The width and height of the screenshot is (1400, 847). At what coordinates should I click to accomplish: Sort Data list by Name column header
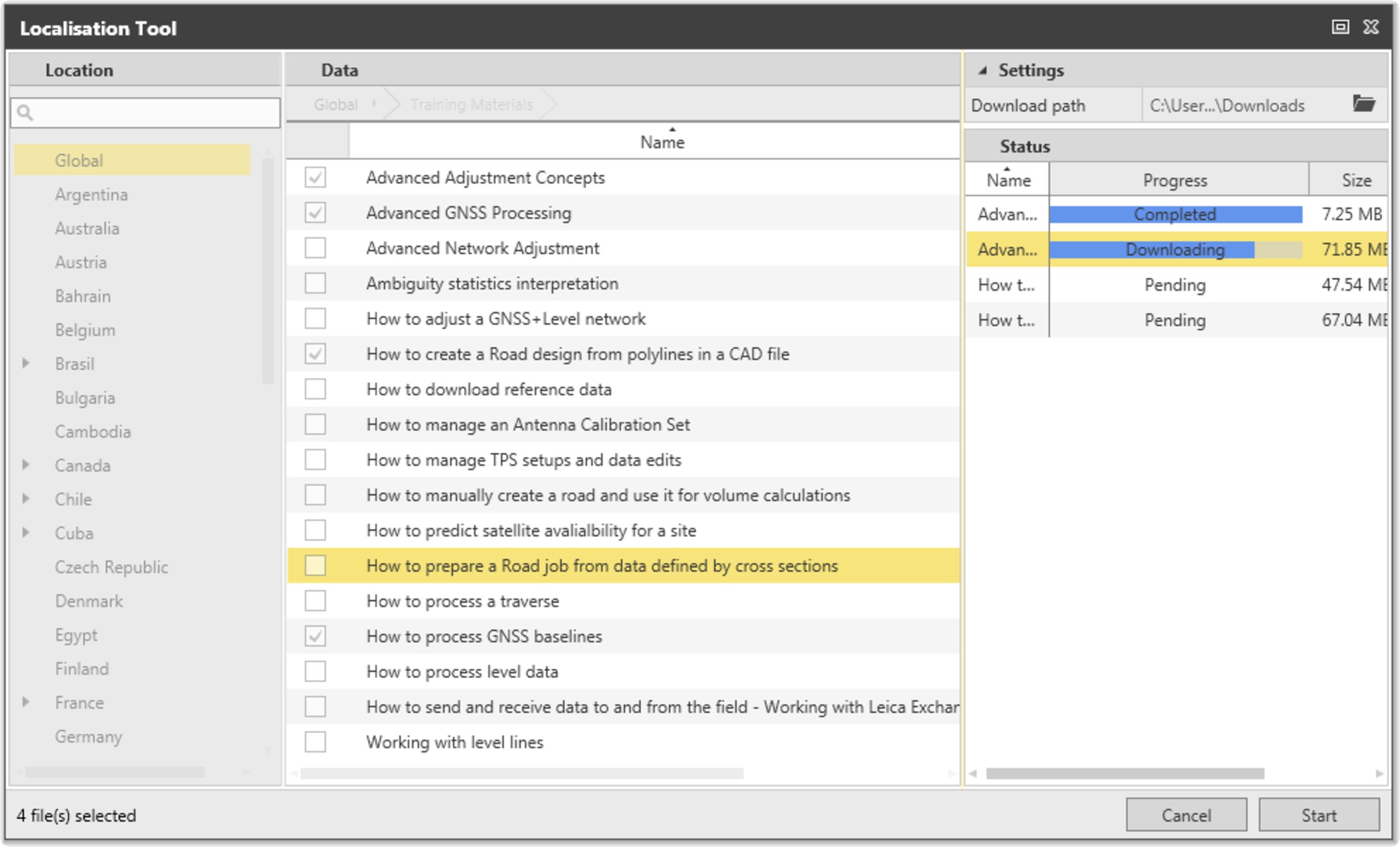point(655,142)
